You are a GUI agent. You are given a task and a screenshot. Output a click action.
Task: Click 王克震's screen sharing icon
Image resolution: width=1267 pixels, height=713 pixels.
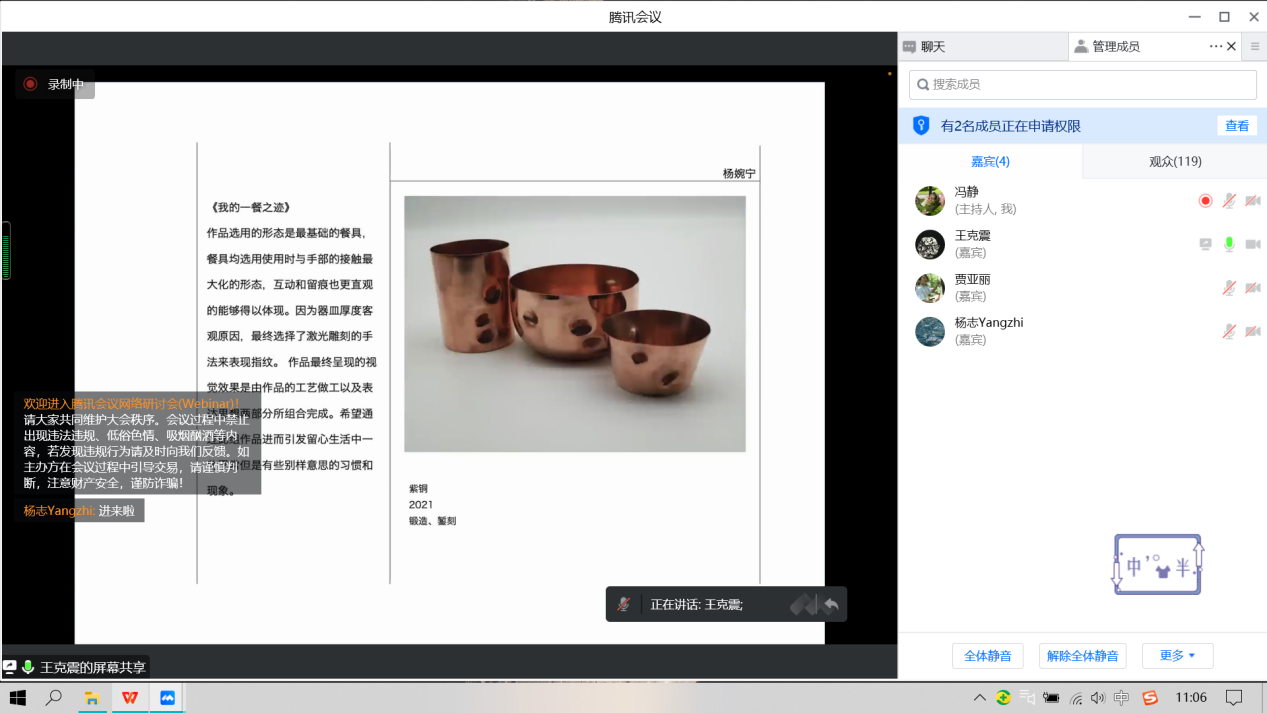pyautogui.click(x=1205, y=244)
